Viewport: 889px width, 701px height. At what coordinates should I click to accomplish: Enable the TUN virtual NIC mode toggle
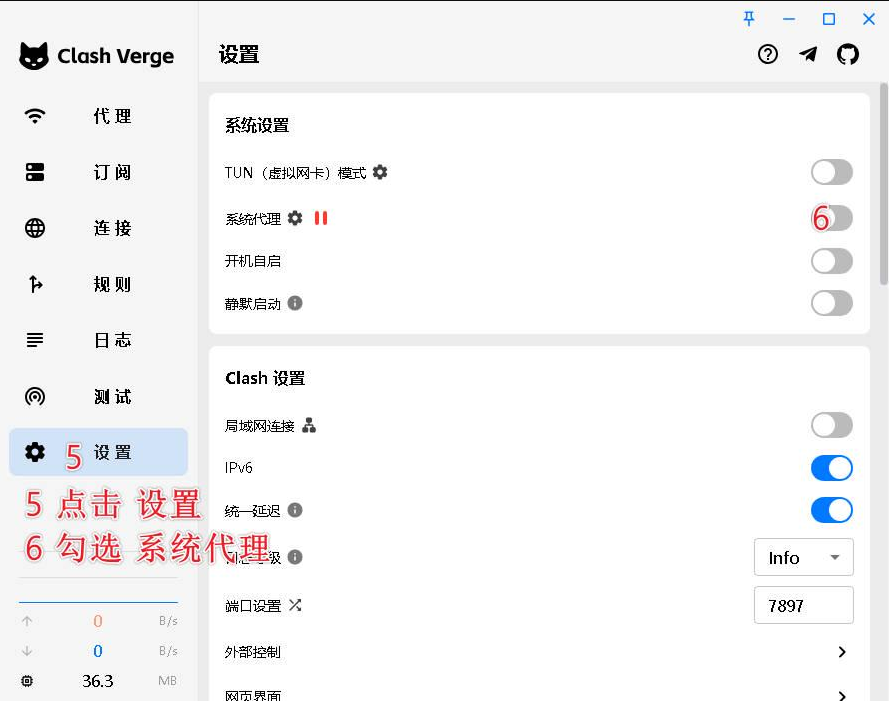(x=831, y=172)
